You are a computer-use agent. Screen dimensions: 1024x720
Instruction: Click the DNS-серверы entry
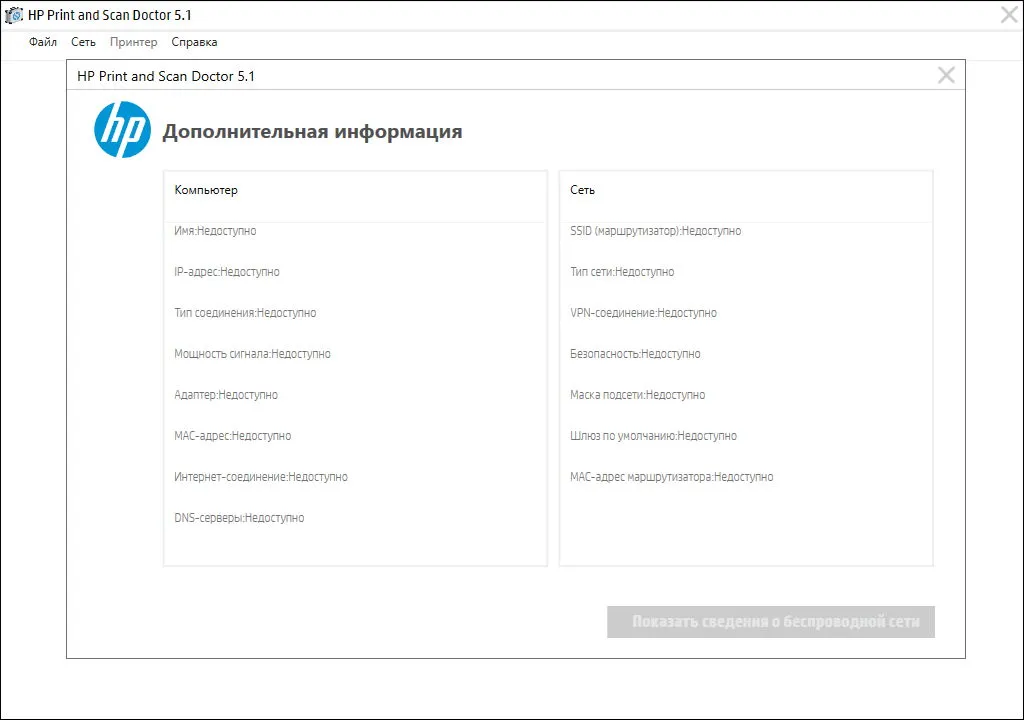click(239, 518)
